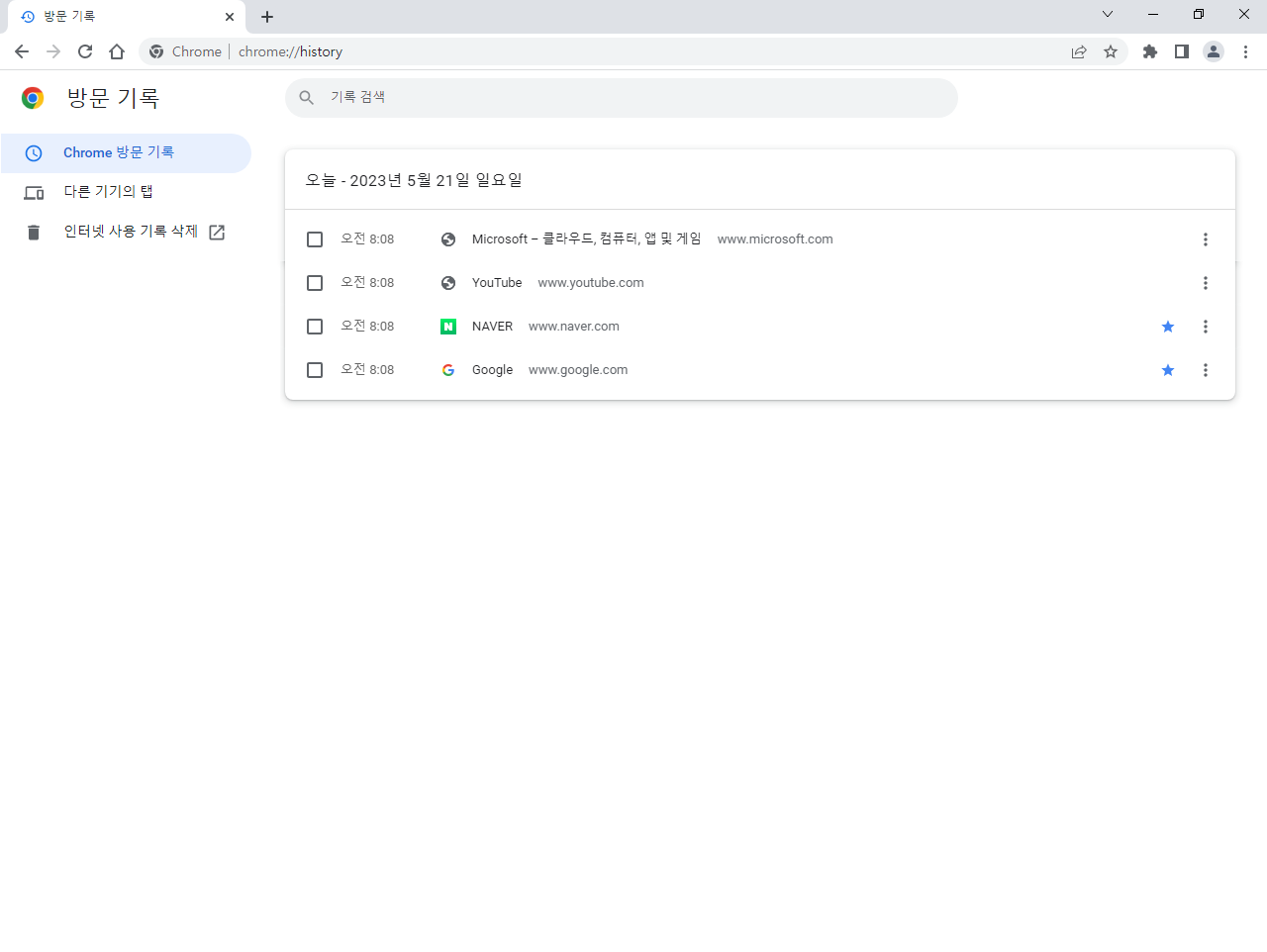Select Chrome 방문 기록 in sidebar
The height and width of the screenshot is (952, 1267).
point(126,152)
